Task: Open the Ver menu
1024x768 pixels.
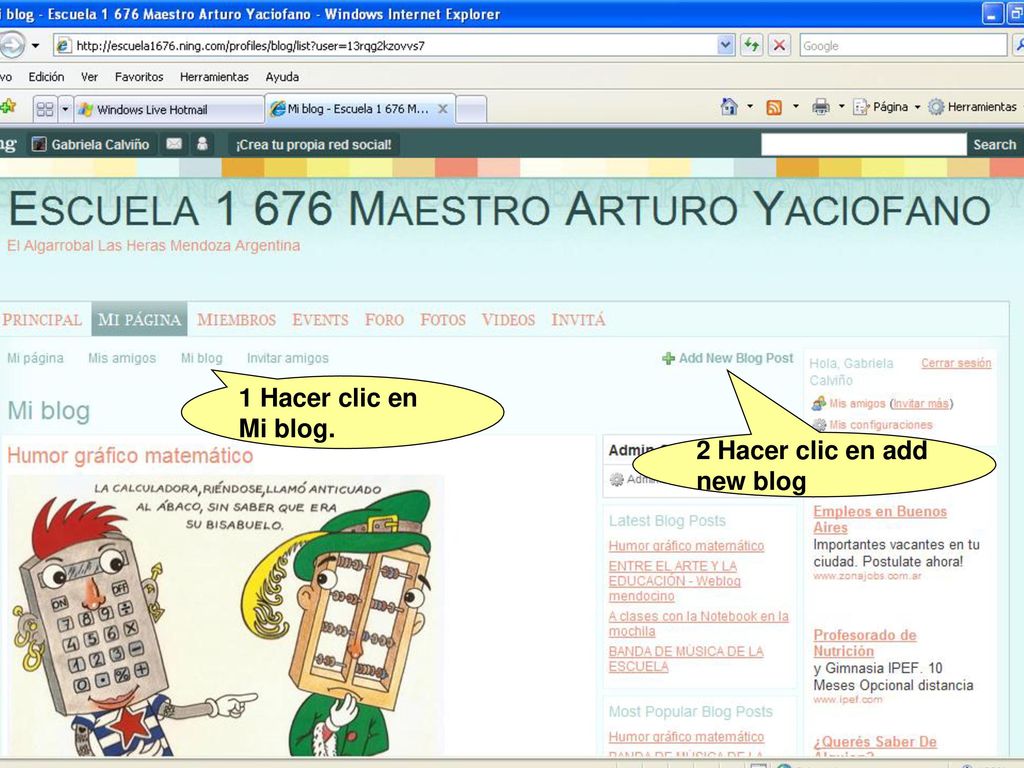Action: point(89,77)
